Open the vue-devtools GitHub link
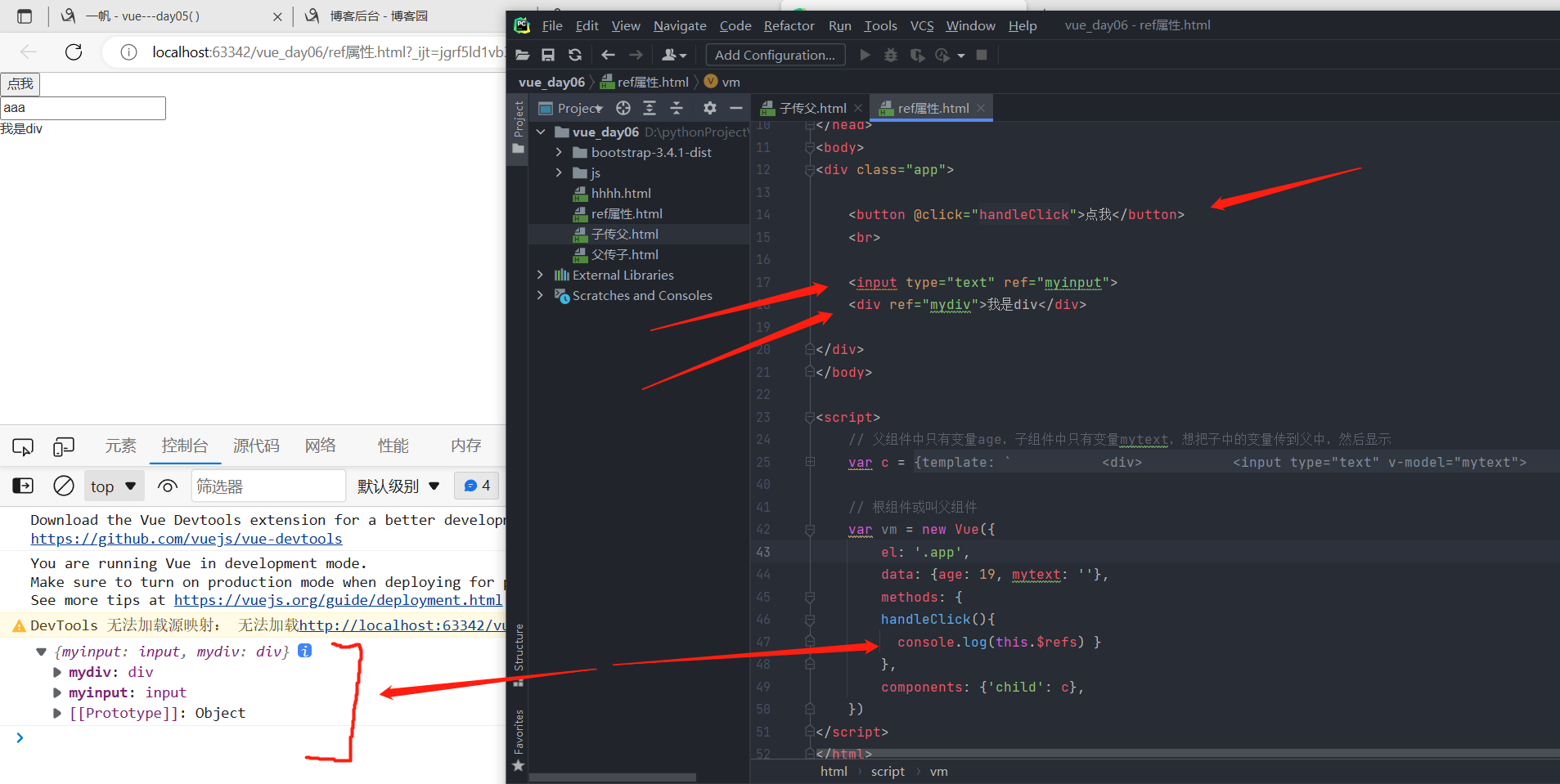Image resolution: width=1560 pixels, height=784 pixels. click(x=187, y=539)
